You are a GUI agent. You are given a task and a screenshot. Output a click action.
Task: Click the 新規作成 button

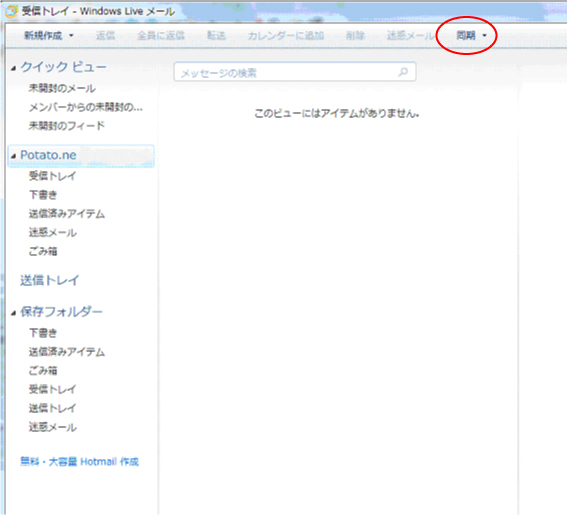(x=43, y=35)
